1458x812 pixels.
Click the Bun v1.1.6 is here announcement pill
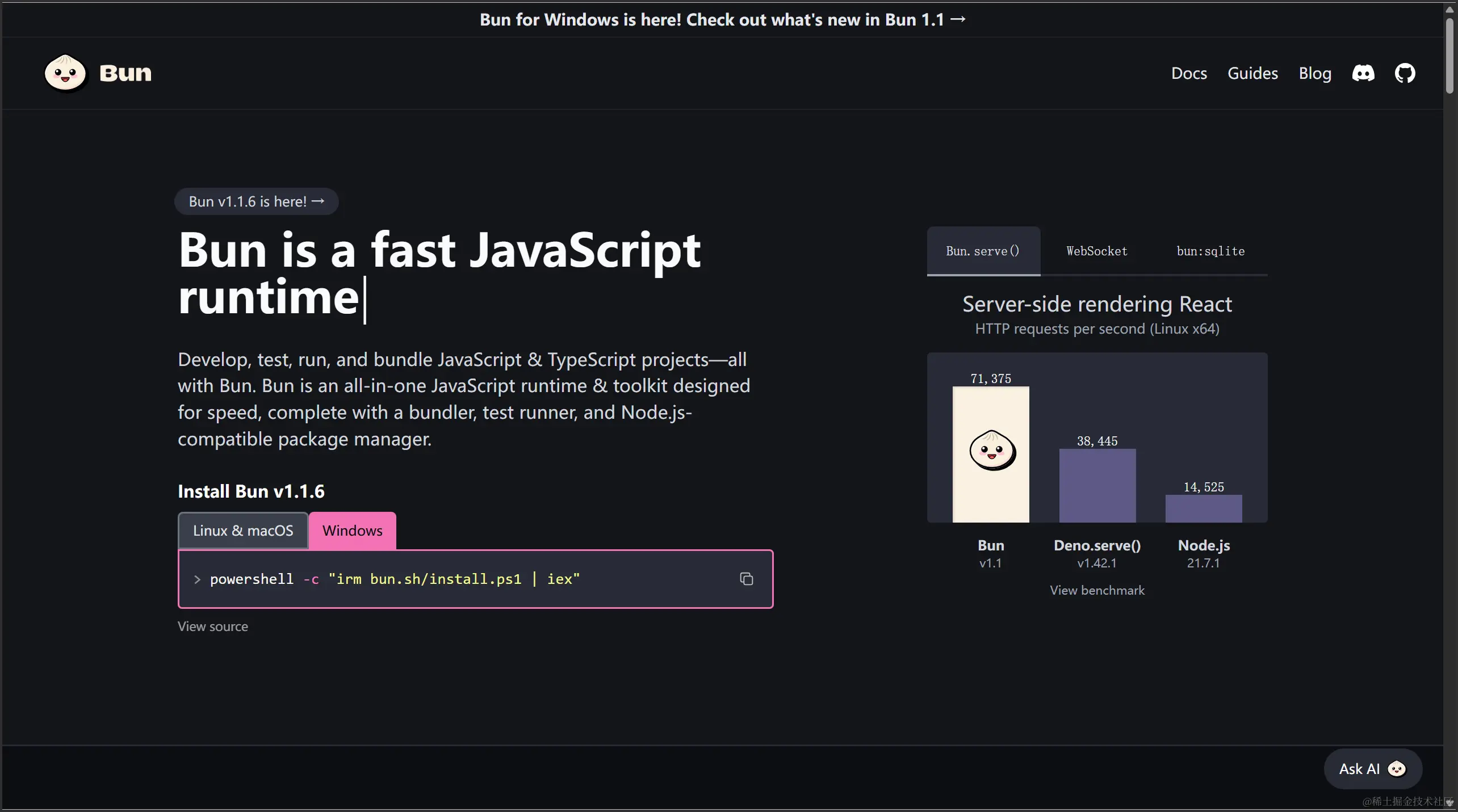[x=256, y=201]
